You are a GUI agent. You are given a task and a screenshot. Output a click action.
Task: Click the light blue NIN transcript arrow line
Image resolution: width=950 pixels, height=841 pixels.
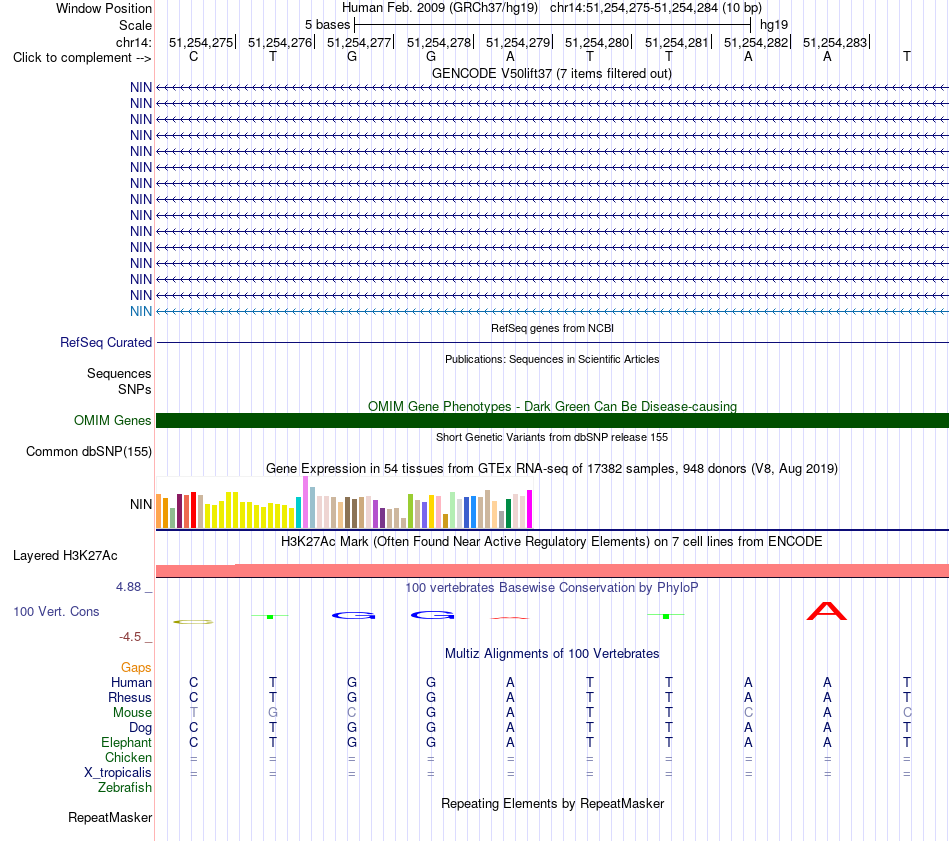(x=552, y=311)
